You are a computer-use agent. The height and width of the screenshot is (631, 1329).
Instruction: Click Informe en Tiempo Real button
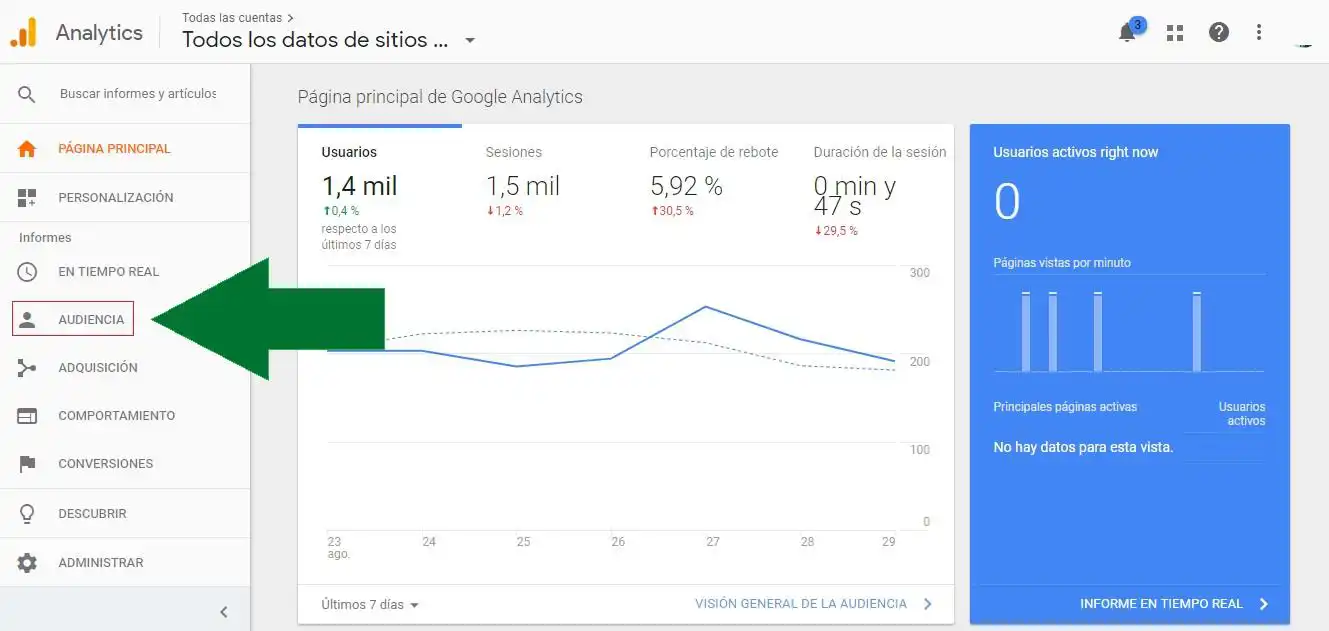pyautogui.click(x=1160, y=603)
